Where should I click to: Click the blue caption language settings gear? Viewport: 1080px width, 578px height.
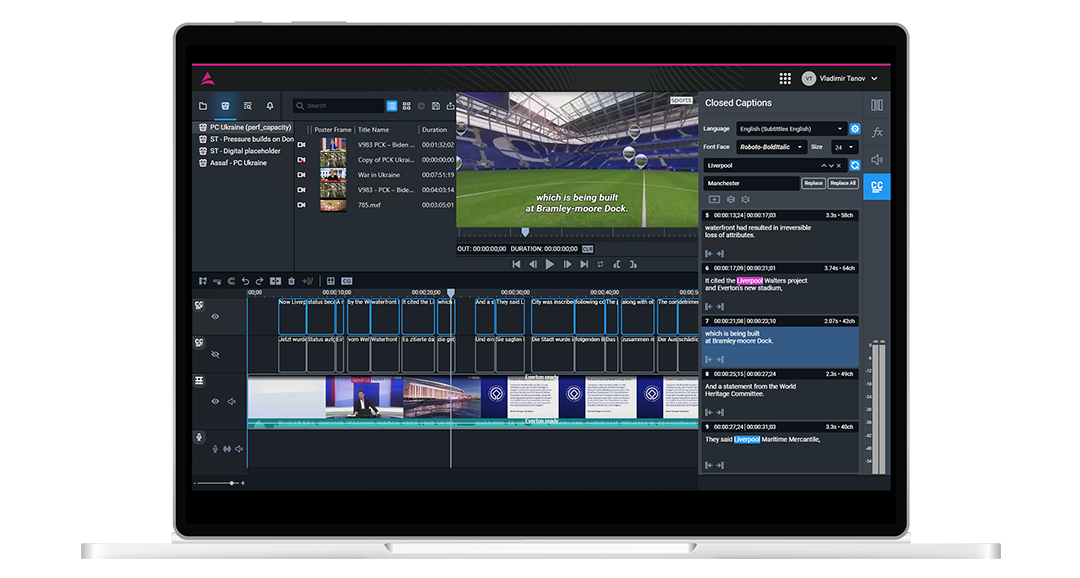coord(855,129)
